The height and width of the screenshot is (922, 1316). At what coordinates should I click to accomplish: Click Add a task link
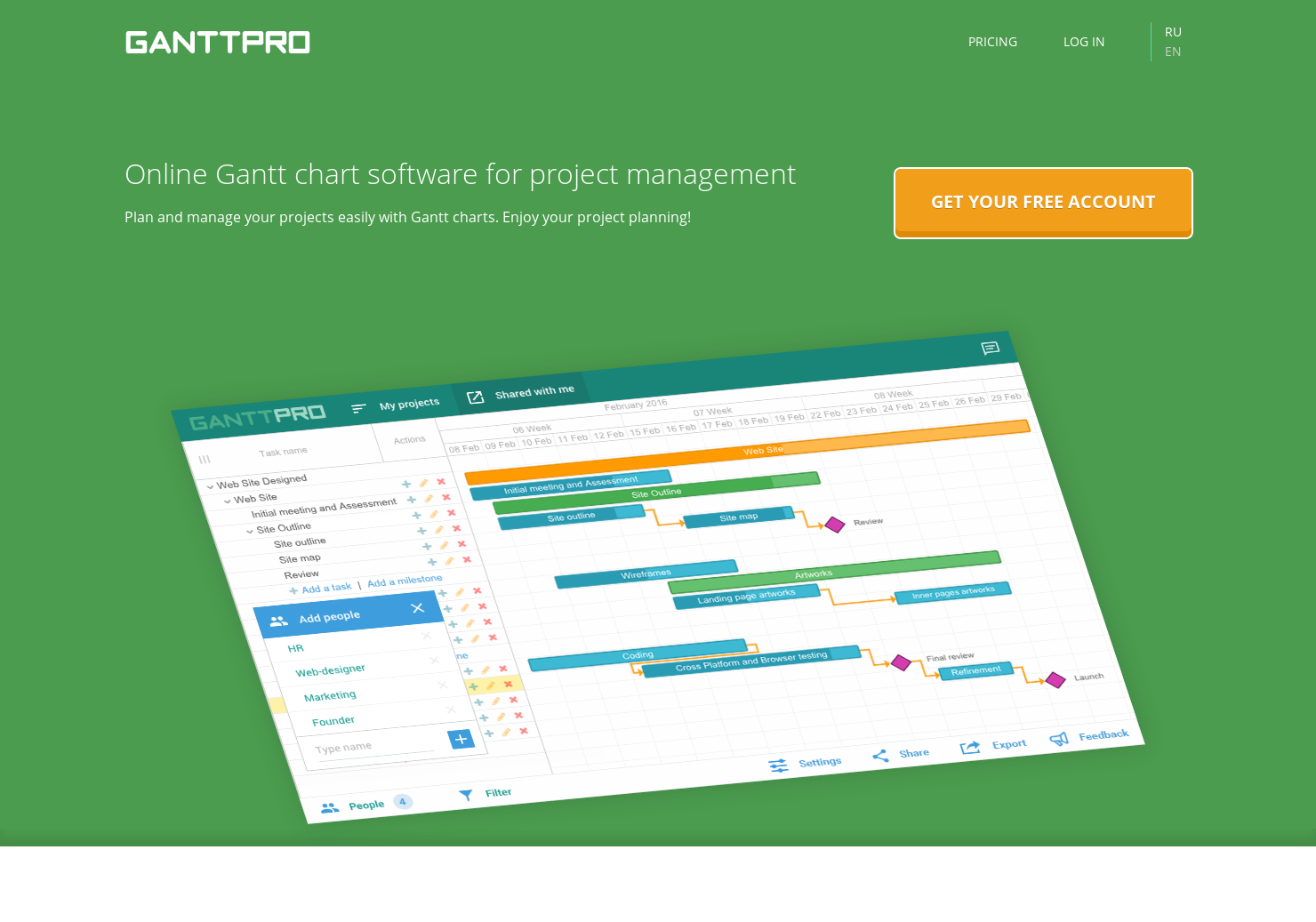(326, 589)
